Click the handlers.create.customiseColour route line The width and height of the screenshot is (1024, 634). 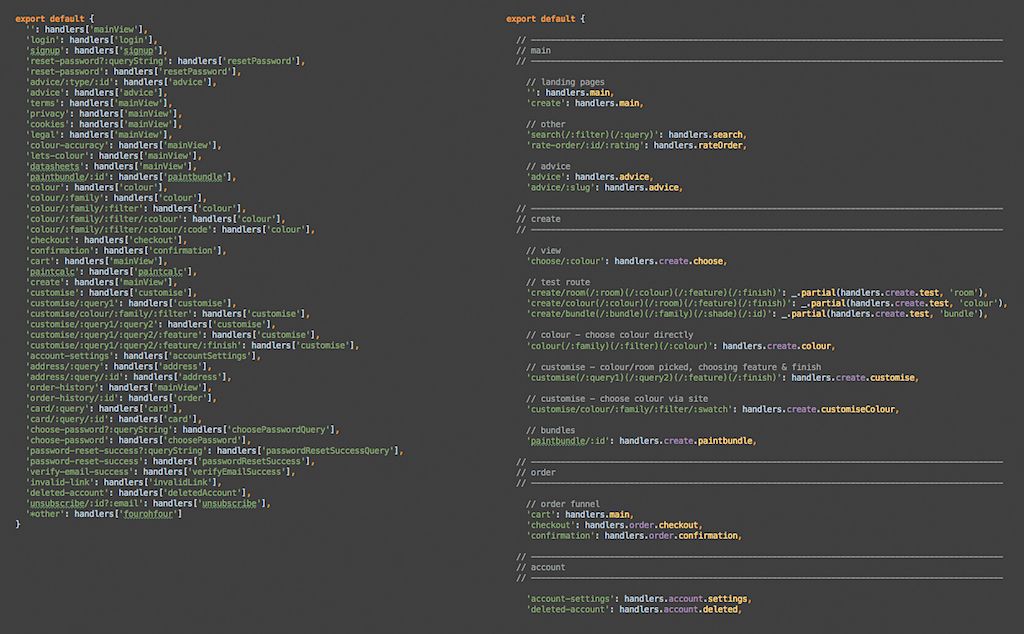point(713,409)
